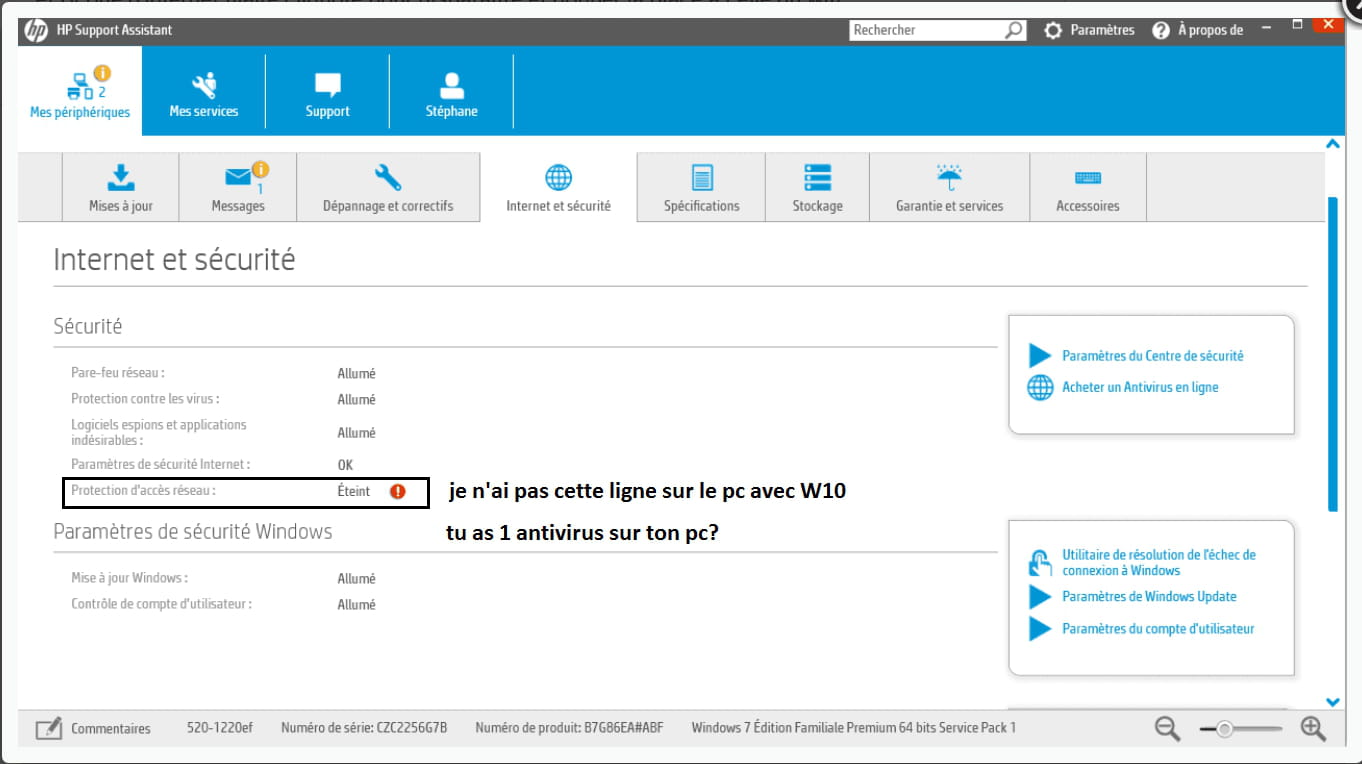Open the Stéphane profile tab
This screenshot has height=764, width=1362.
[451, 94]
